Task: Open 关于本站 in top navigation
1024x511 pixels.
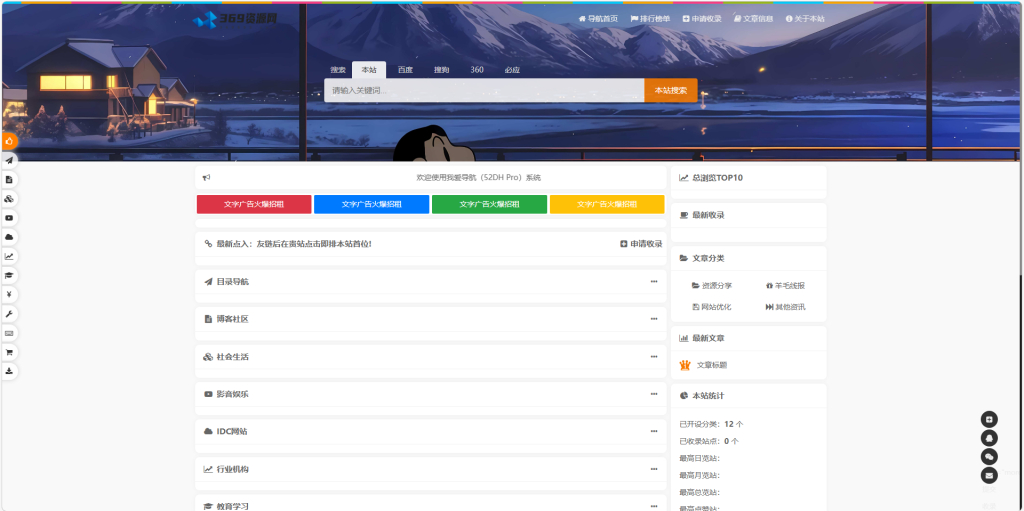Action: point(805,19)
